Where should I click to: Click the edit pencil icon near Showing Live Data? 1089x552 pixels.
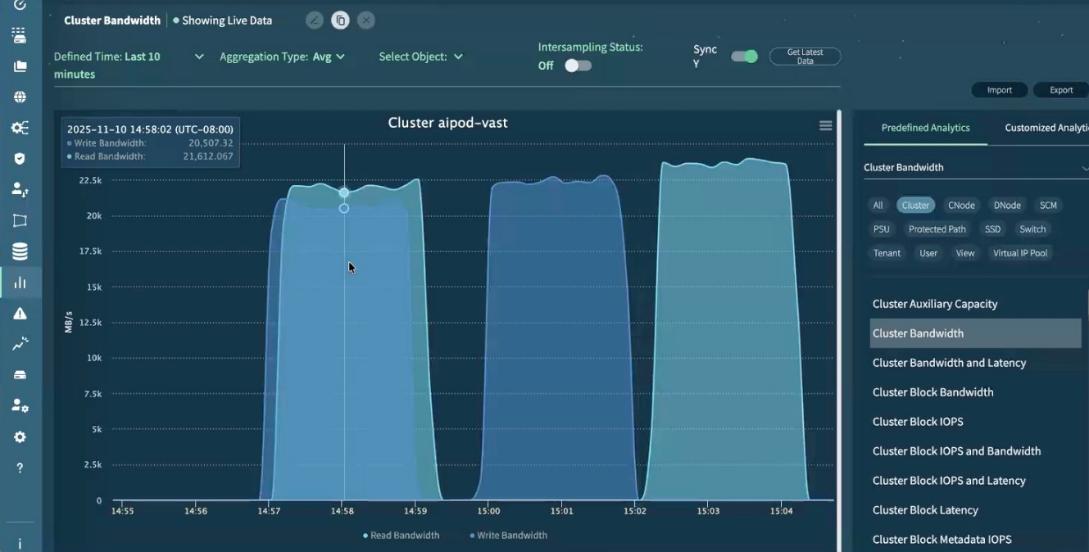315,20
